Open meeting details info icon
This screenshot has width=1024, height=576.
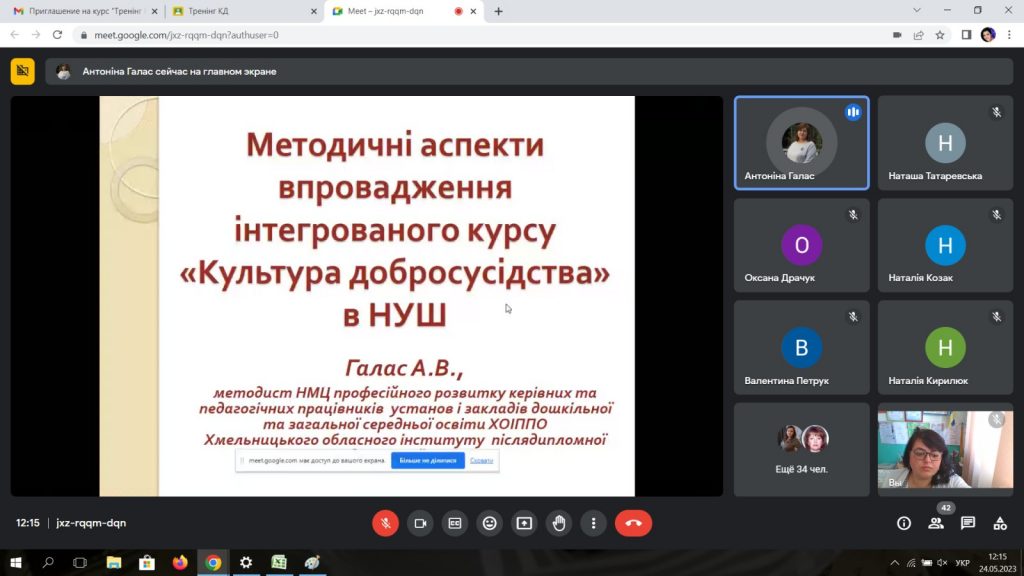click(x=904, y=523)
